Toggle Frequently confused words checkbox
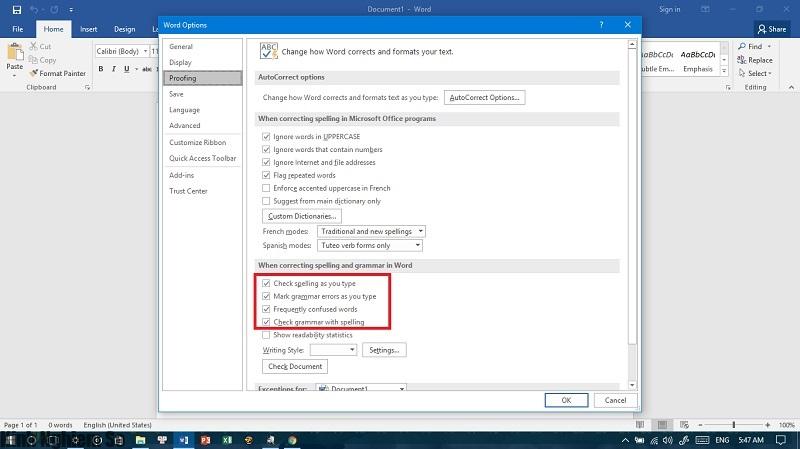Image resolution: width=800 pixels, height=449 pixels. click(266, 309)
